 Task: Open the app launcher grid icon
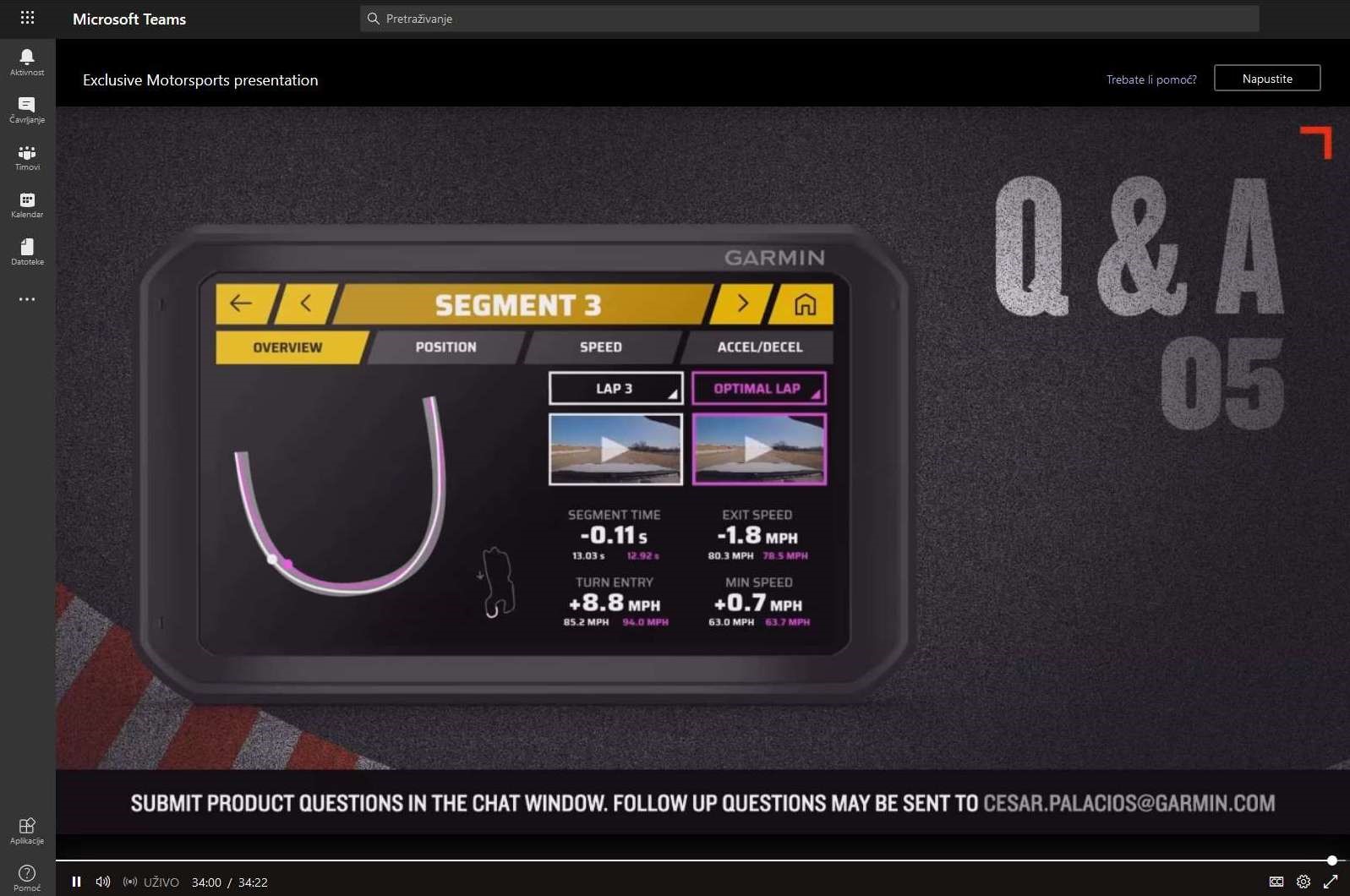27,18
